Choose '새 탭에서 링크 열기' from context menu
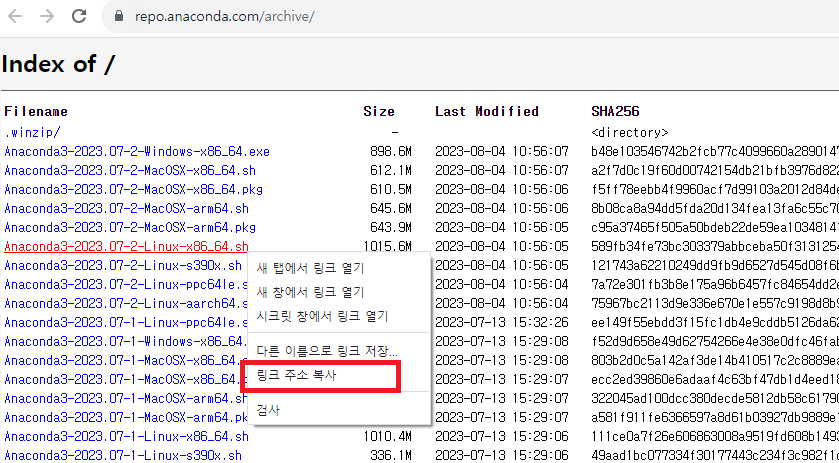 pyautogui.click(x=310, y=268)
